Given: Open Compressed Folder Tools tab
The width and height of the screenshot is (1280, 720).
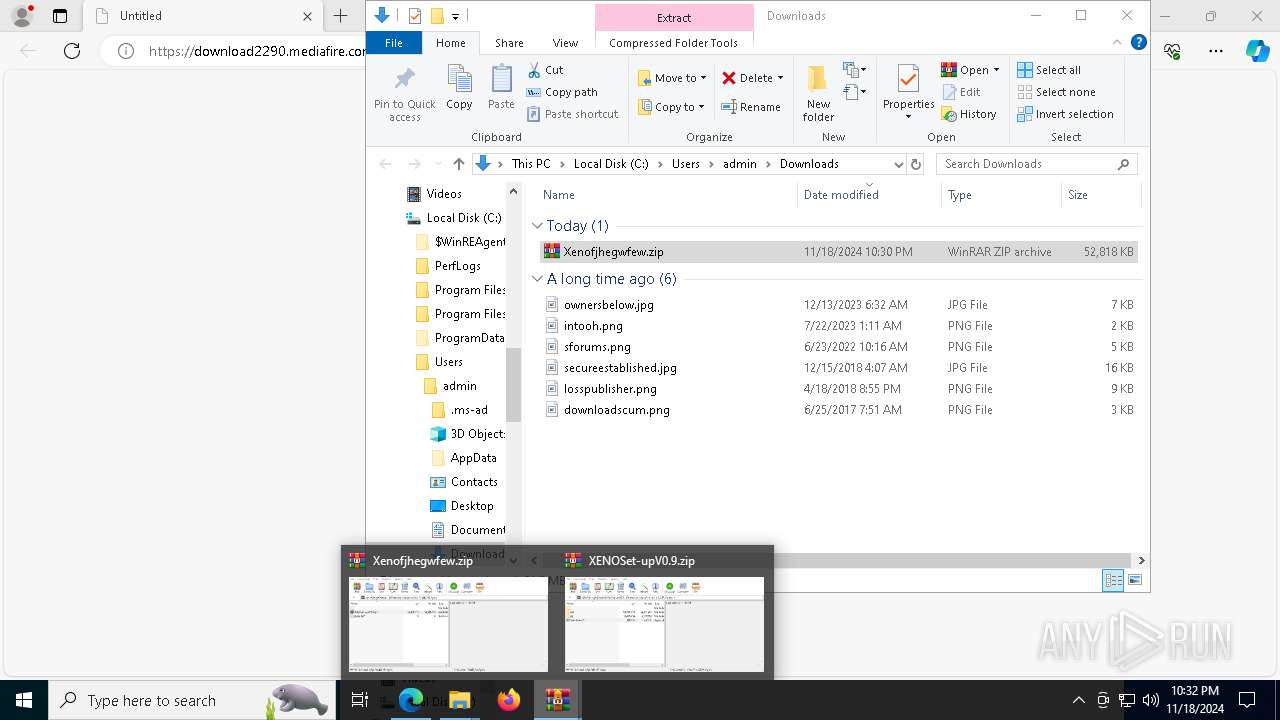Looking at the screenshot, I should click(x=673, y=43).
